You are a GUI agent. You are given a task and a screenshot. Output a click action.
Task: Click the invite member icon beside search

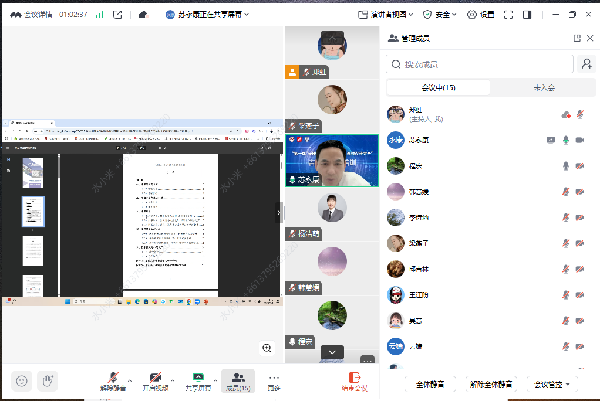[586, 64]
